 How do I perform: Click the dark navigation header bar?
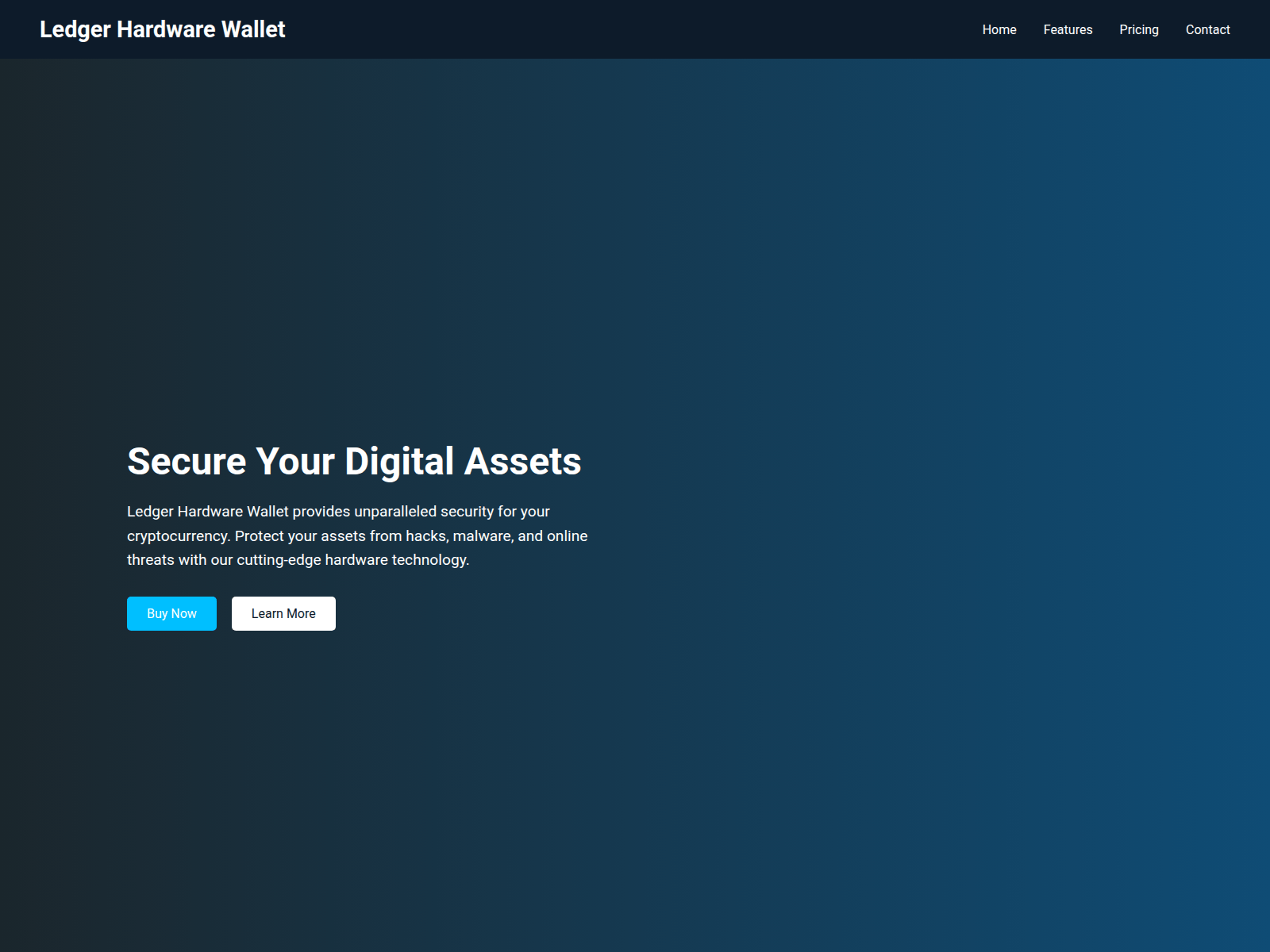(x=635, y=29)
